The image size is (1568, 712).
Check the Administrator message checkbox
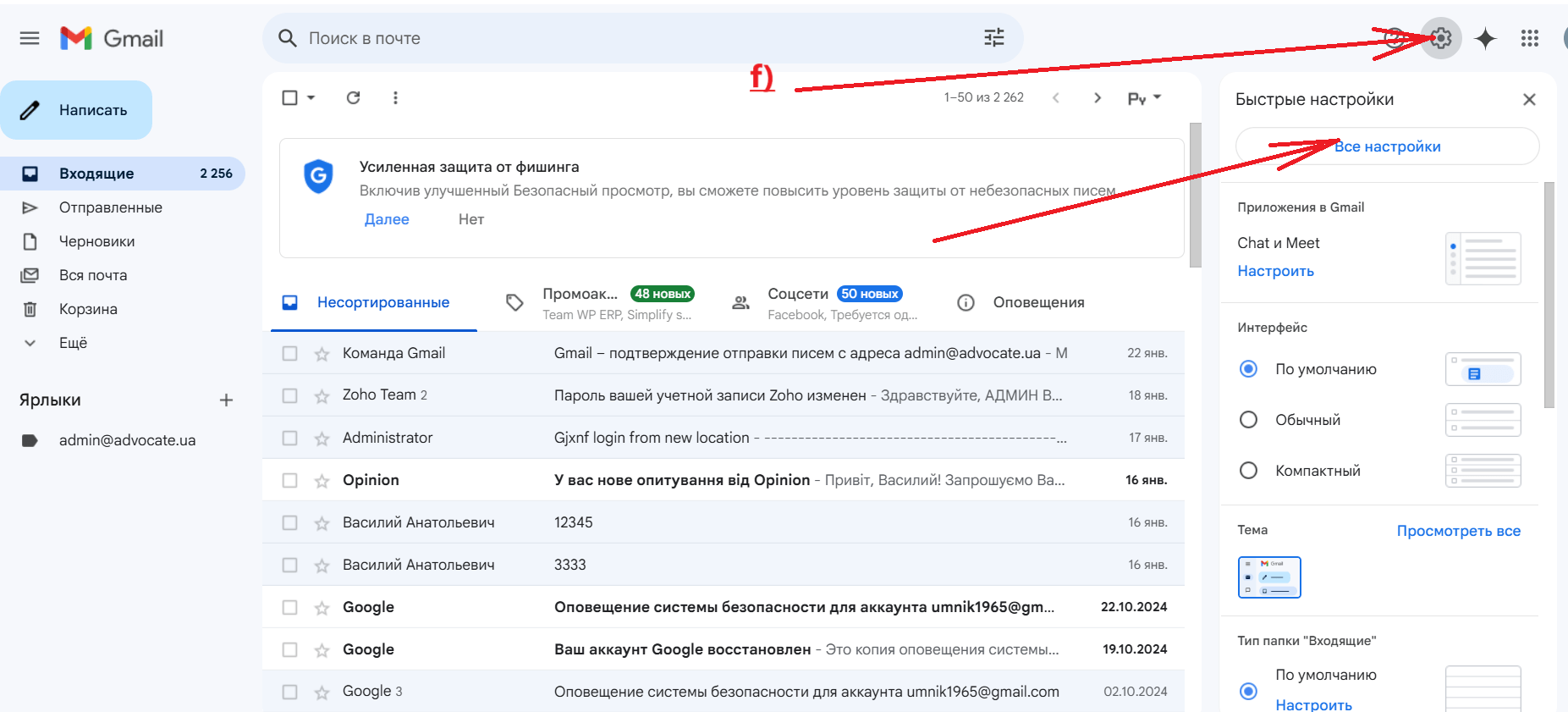pyautogui.click(x=289, y=438)
